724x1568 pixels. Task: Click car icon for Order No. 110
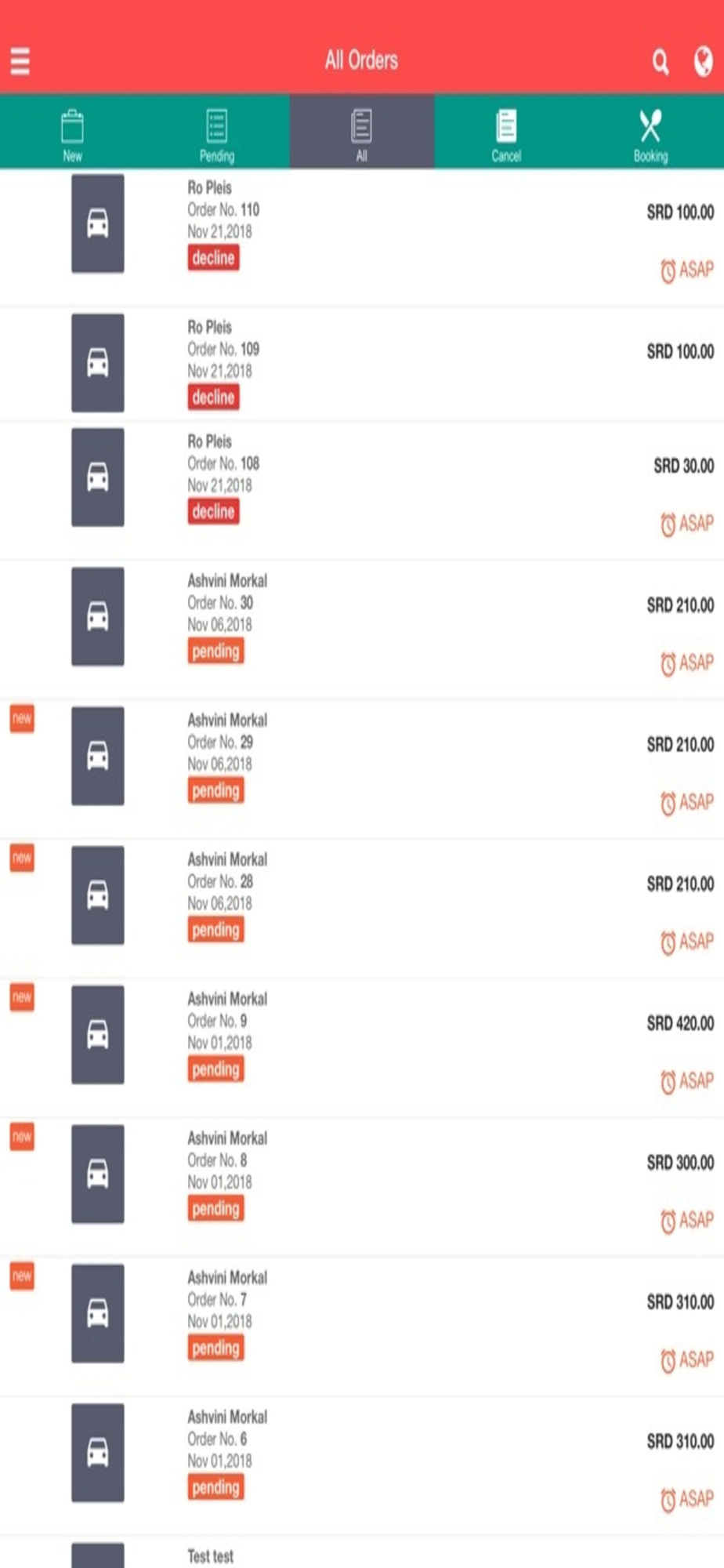click(98, 223)
